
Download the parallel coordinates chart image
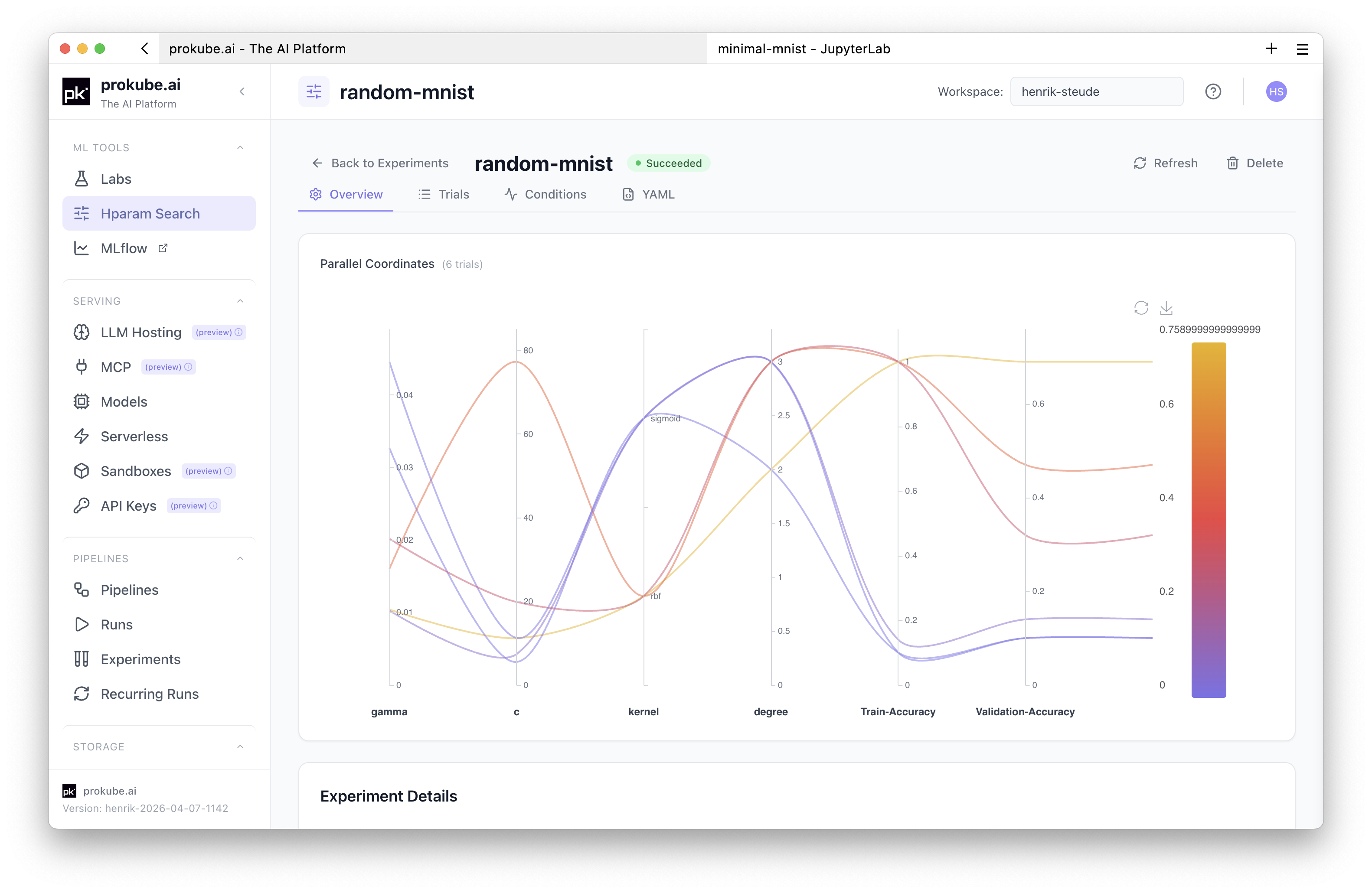click(1166, 308)
